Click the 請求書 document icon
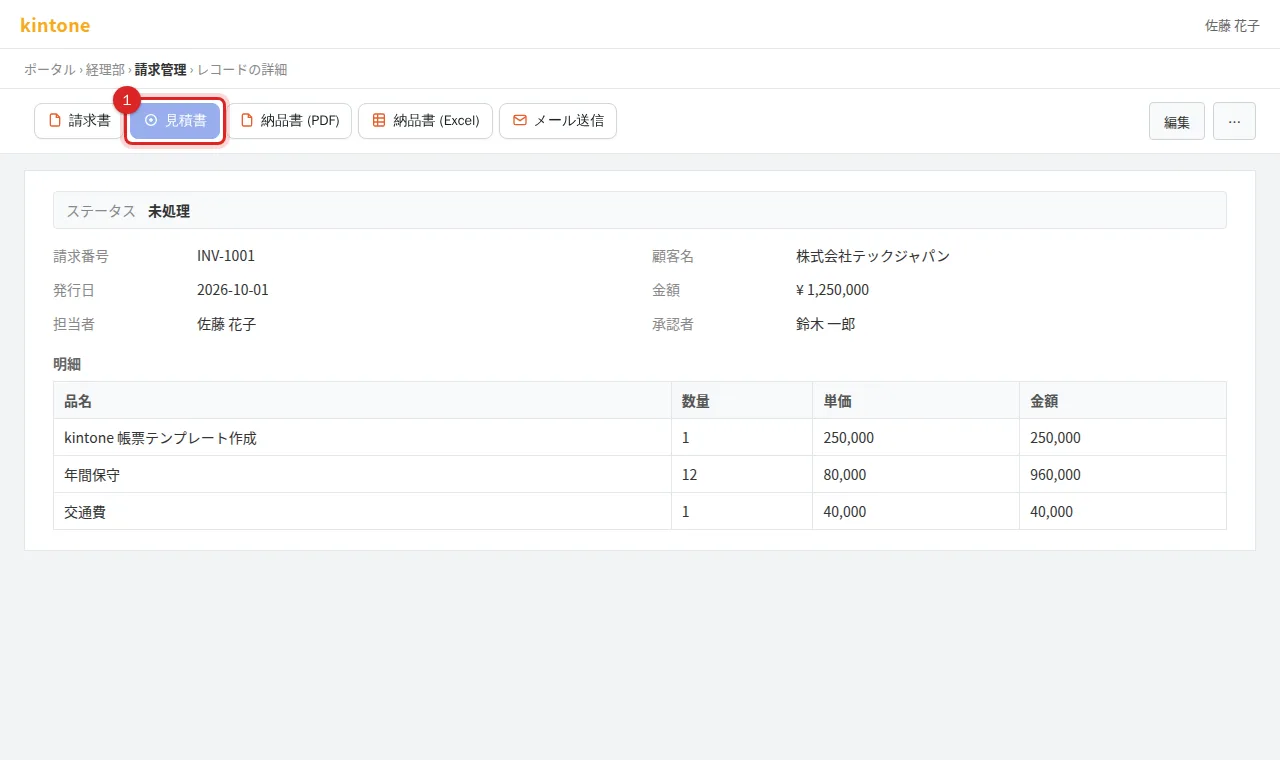 [55, 121]
